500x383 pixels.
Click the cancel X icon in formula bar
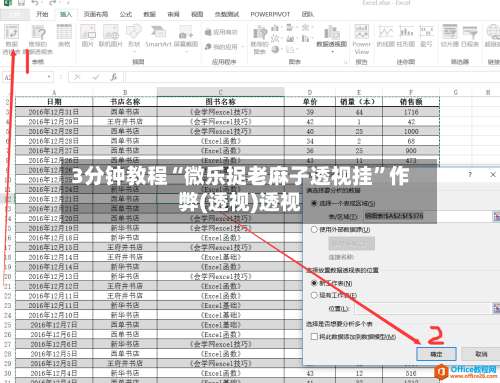[x=77, y=77]
